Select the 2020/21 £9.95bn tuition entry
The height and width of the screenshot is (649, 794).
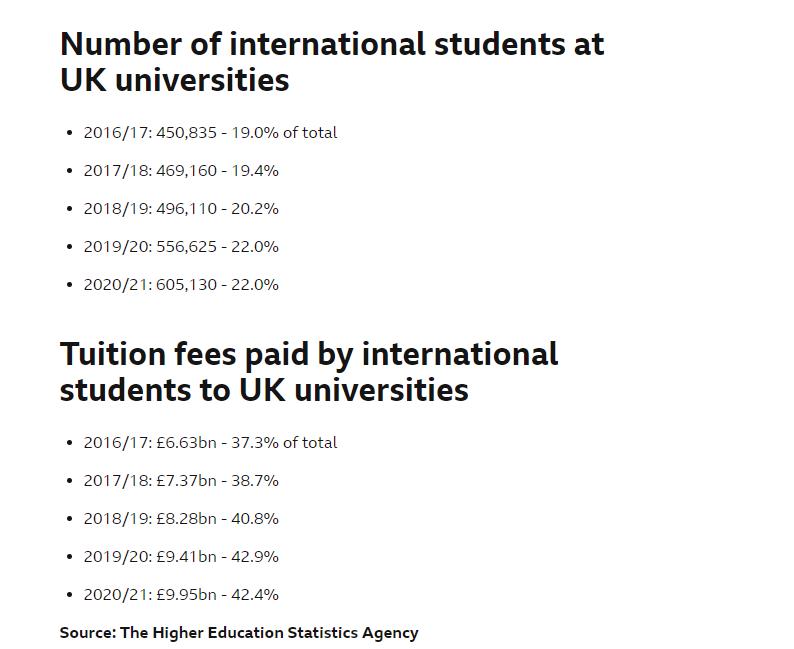(181, 595)
